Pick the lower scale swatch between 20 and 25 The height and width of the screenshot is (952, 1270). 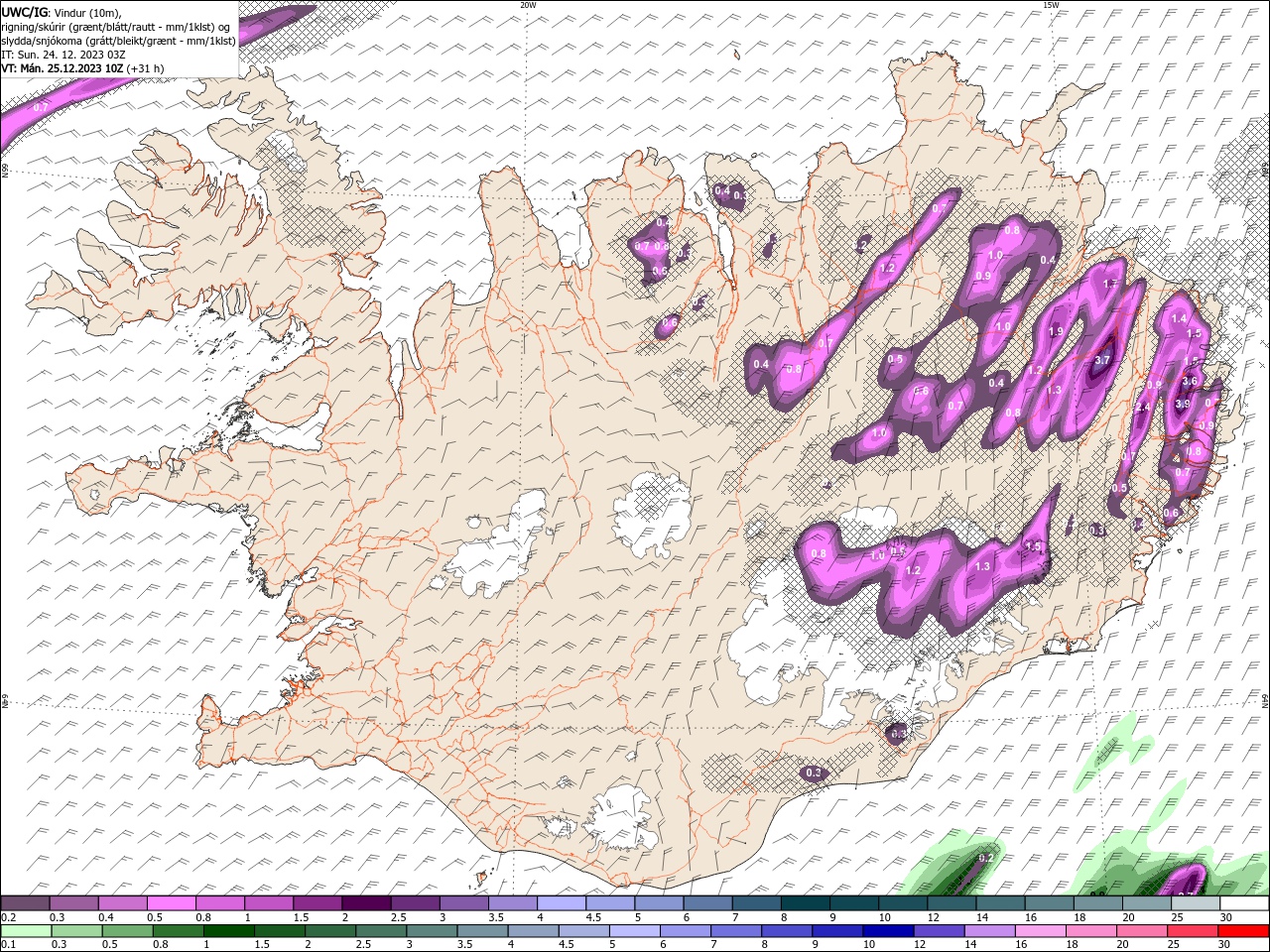click(x=1141, y=931)
